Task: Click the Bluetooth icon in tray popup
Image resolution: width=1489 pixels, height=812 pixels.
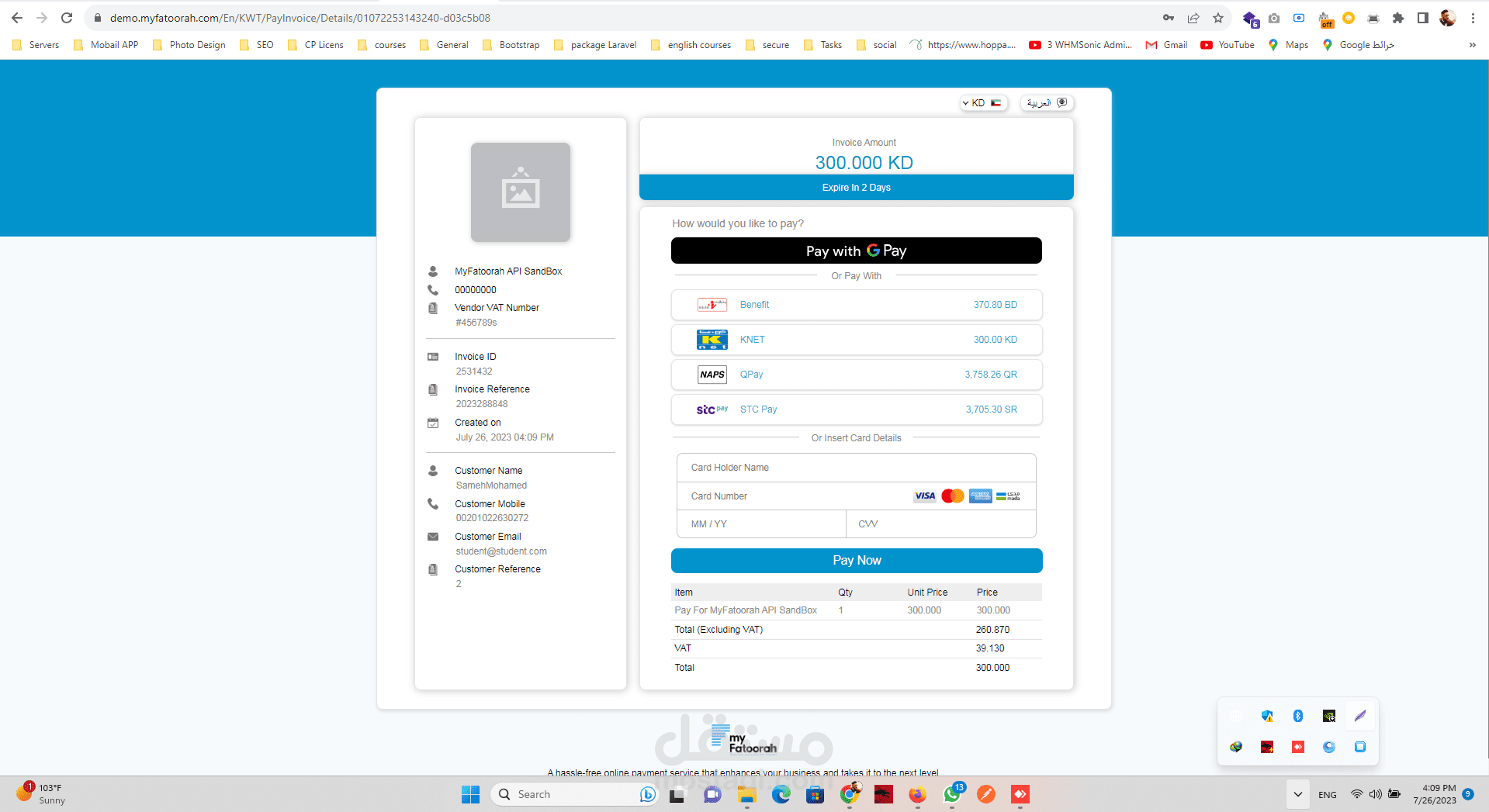Action: (x=1298, y=716)
